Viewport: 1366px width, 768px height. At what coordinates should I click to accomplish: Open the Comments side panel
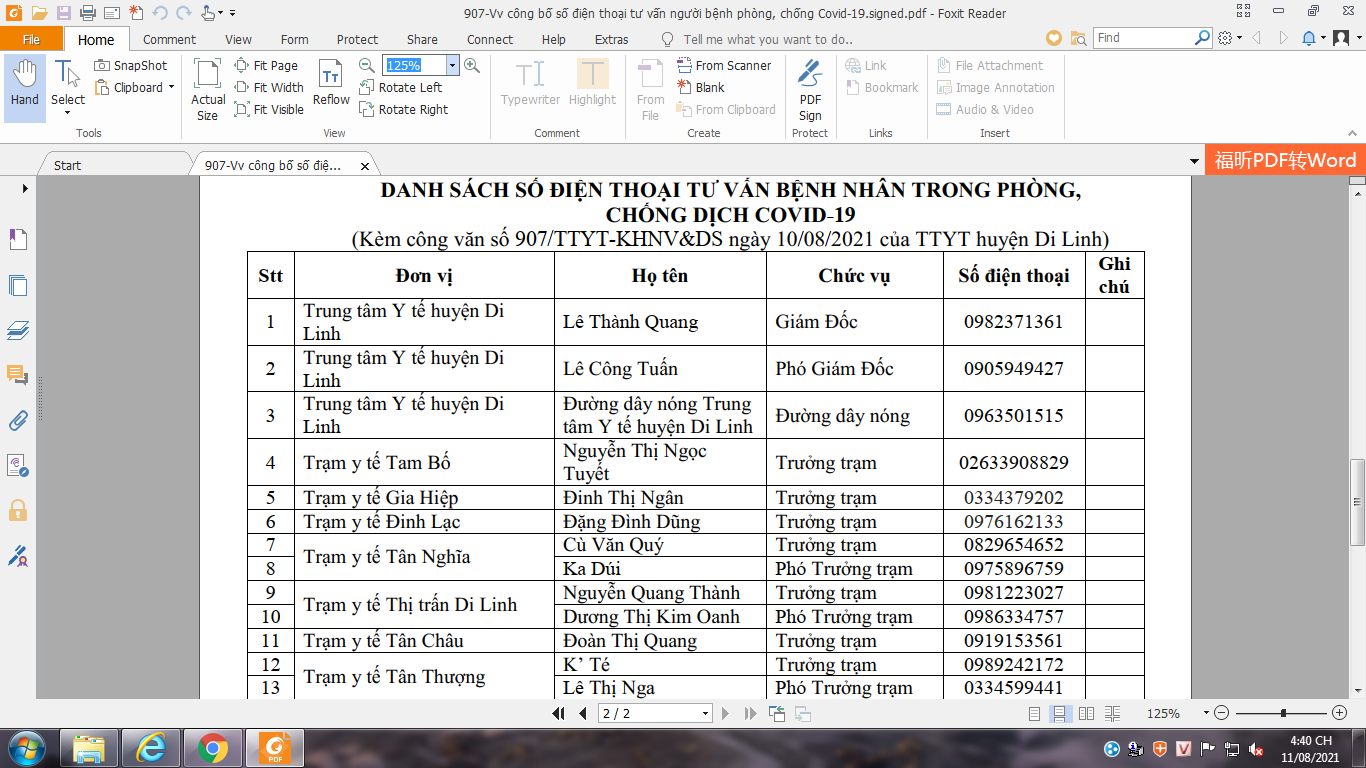point(18,375)
